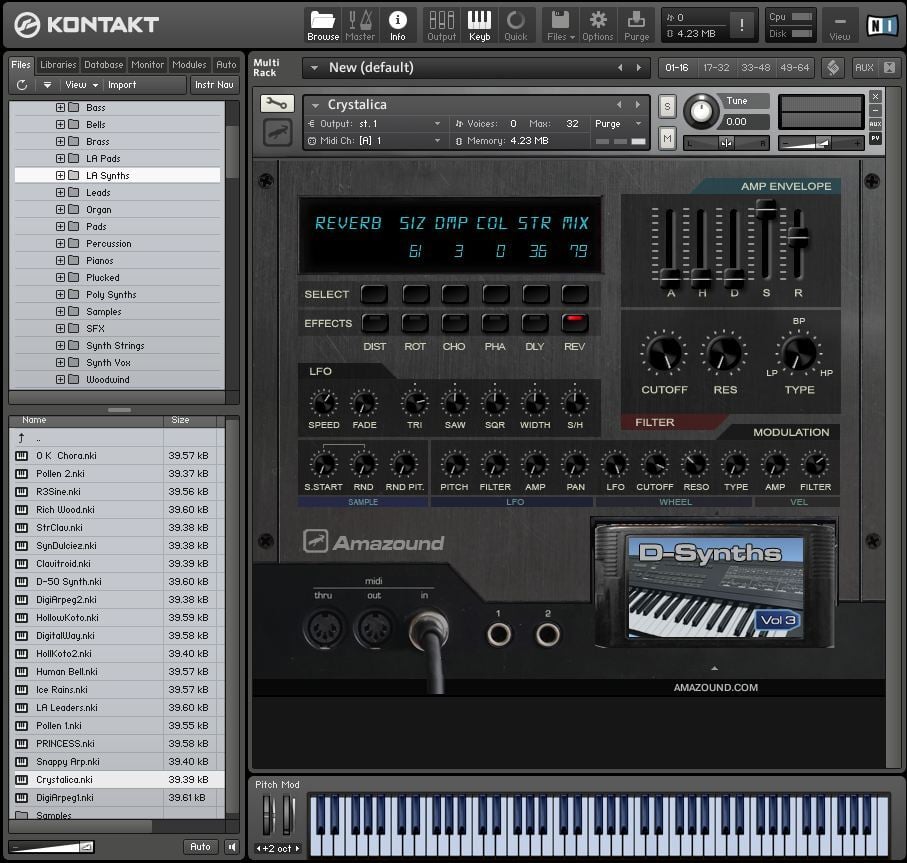
Task: Click the refresh icon in Files browser
Action: pos(22,85)
